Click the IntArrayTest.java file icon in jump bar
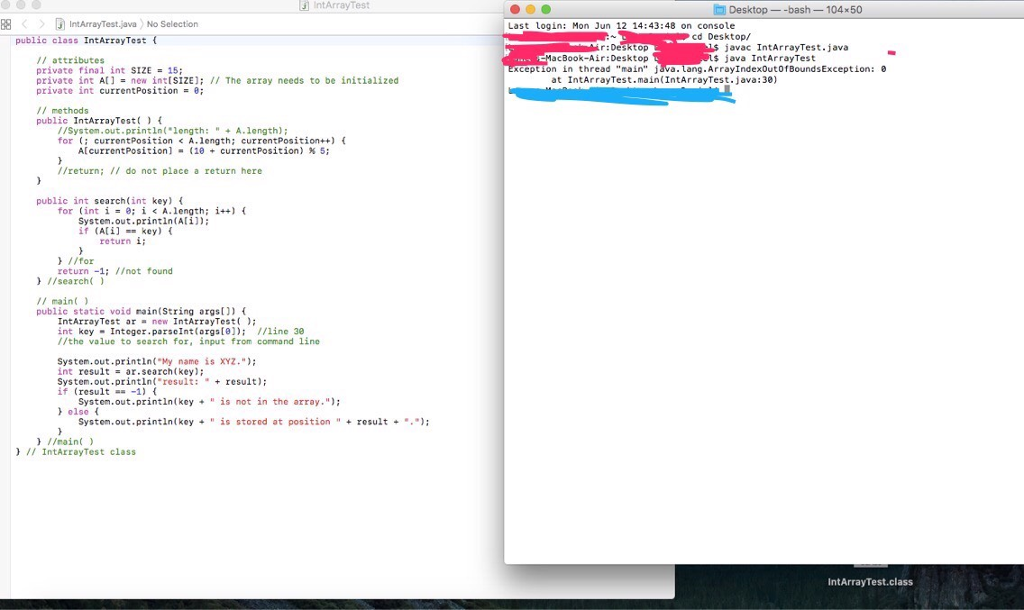This screenshot has height=610, width=1024. point(61,24)
